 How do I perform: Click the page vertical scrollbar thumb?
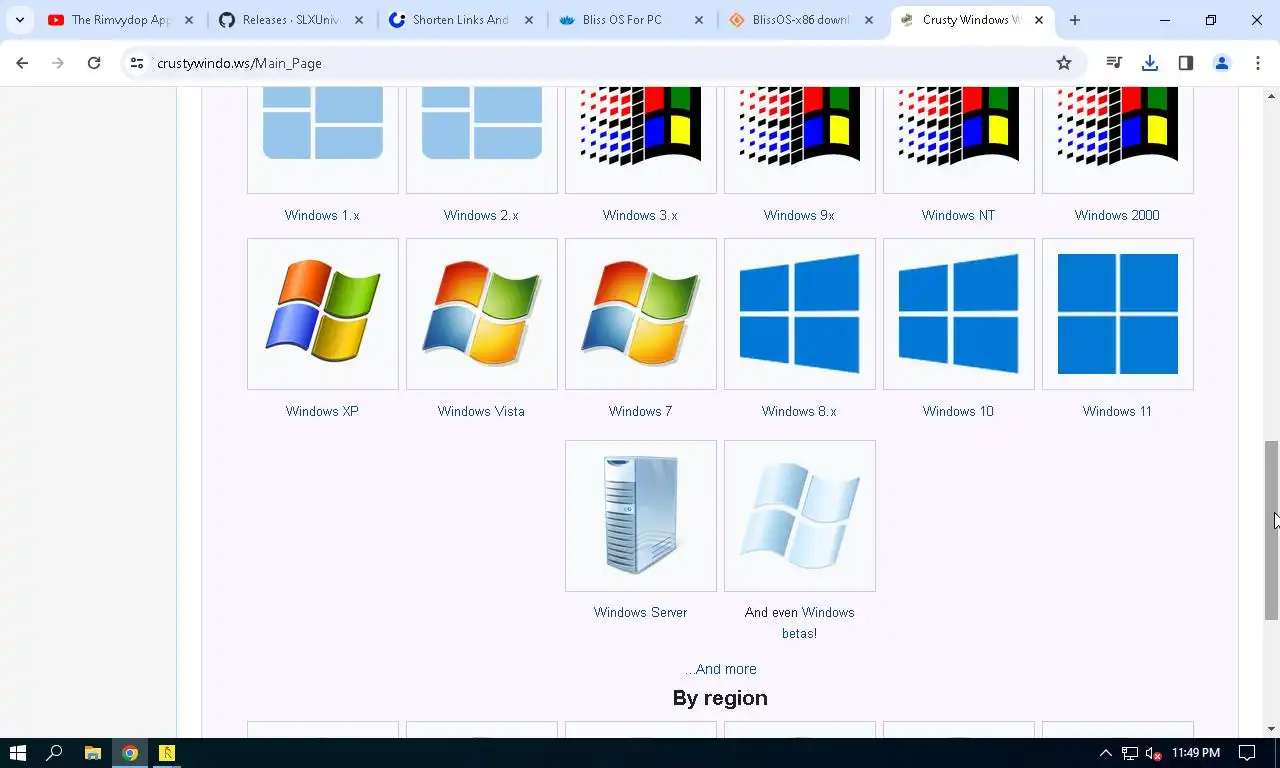[1272, 530]
